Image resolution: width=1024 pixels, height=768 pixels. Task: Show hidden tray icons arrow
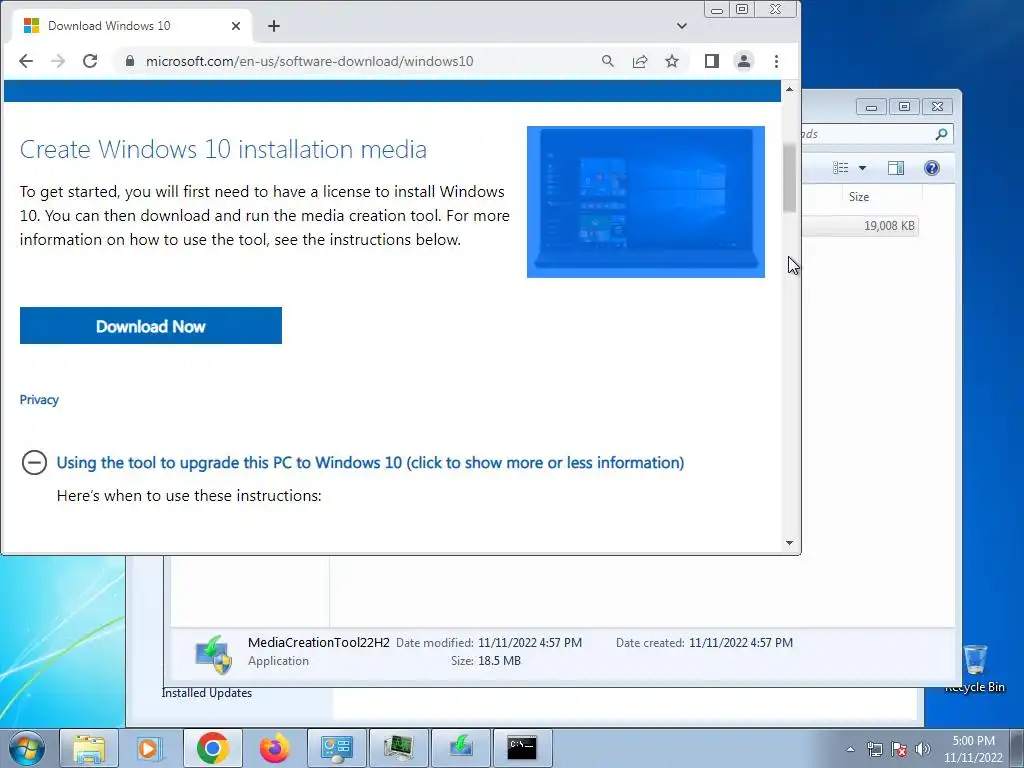[850, 749]
